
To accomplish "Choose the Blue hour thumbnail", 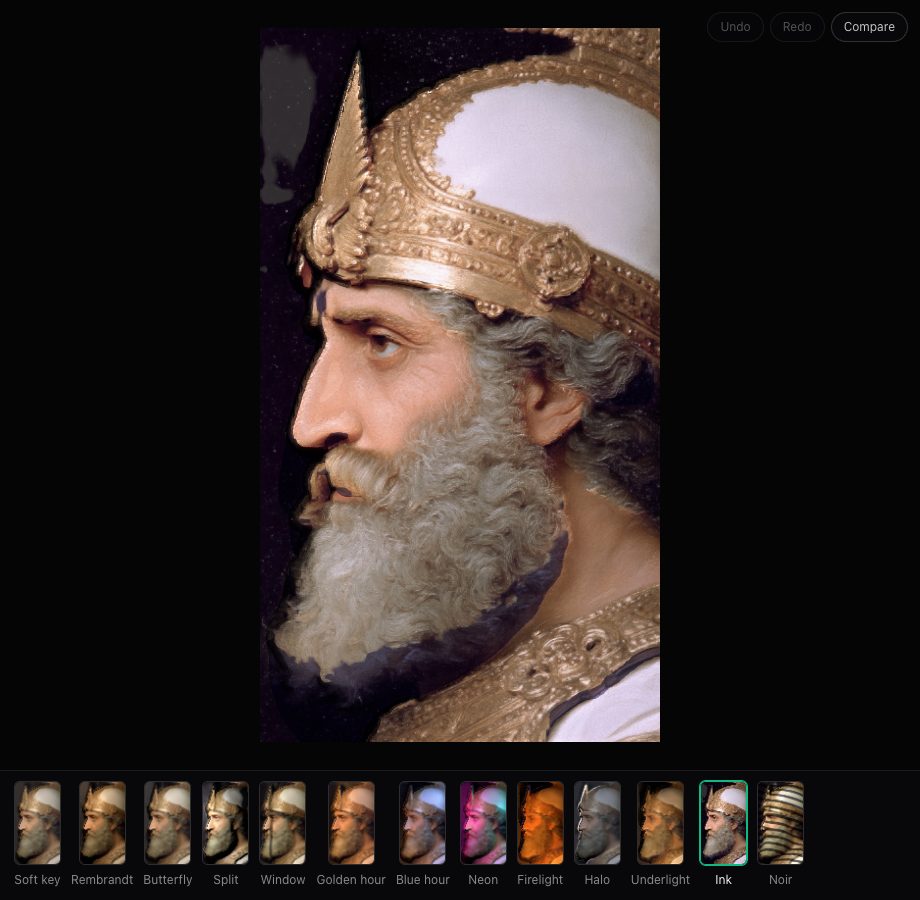I will [x=422, y=823].
